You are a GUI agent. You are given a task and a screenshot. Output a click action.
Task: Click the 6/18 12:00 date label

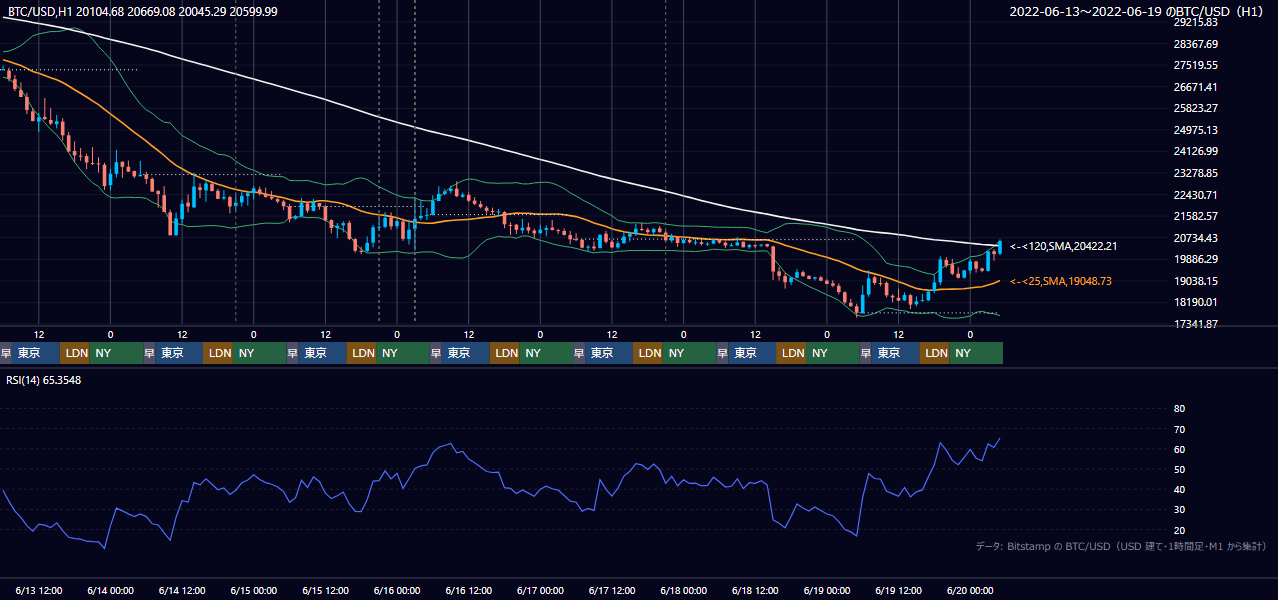[x=756, y=590]
